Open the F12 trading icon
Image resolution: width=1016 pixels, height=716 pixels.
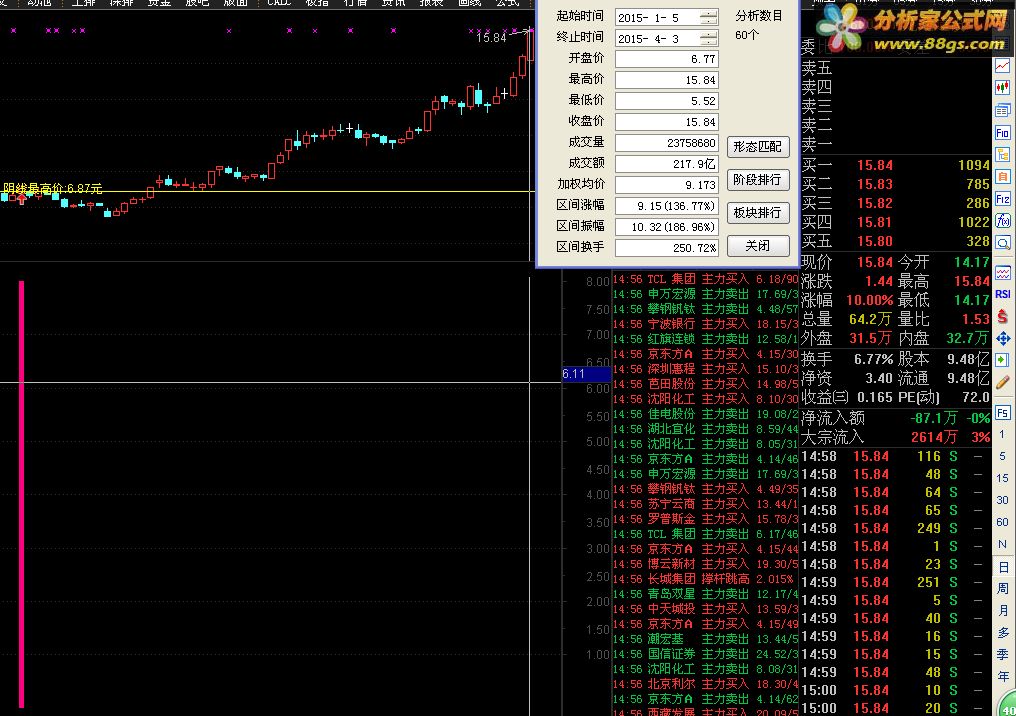1002,199
